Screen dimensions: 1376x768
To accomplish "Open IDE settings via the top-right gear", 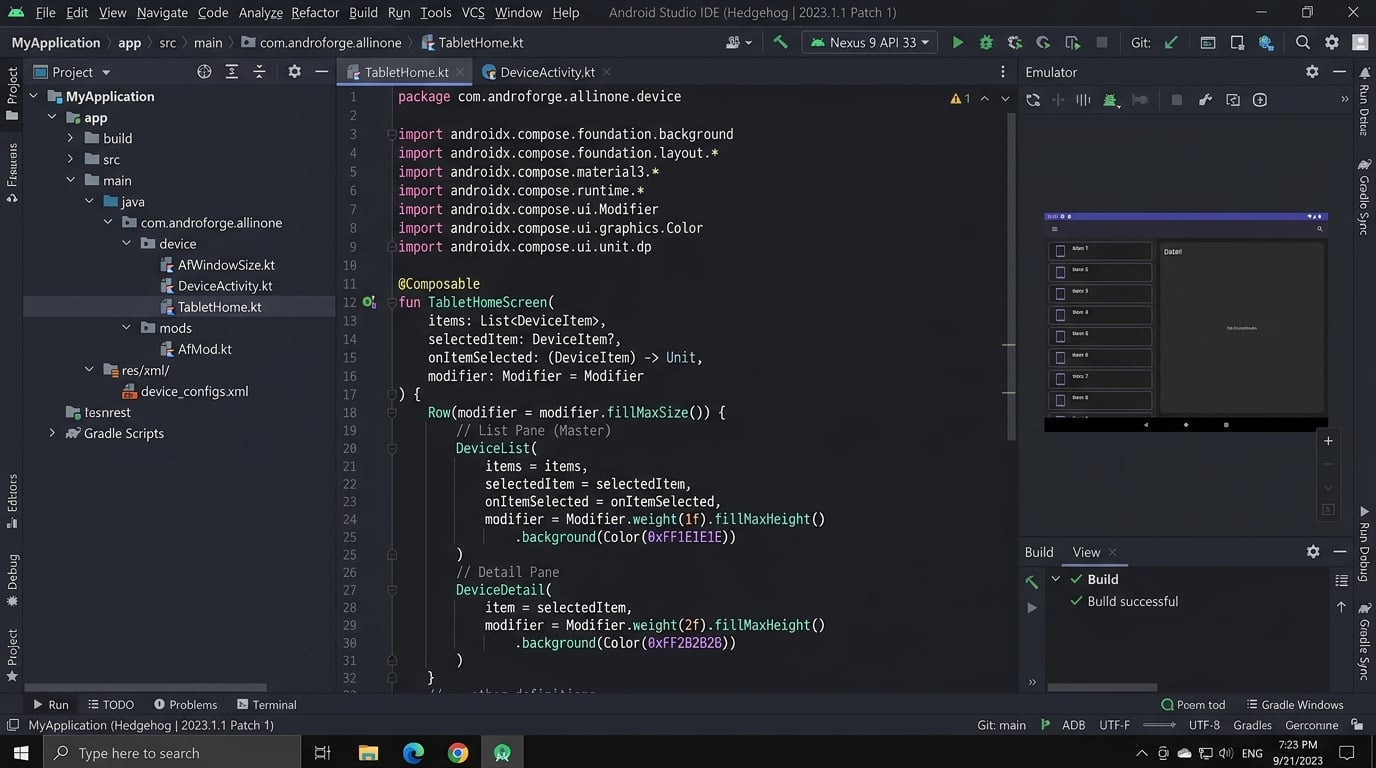I will [x=1332, y=42].
